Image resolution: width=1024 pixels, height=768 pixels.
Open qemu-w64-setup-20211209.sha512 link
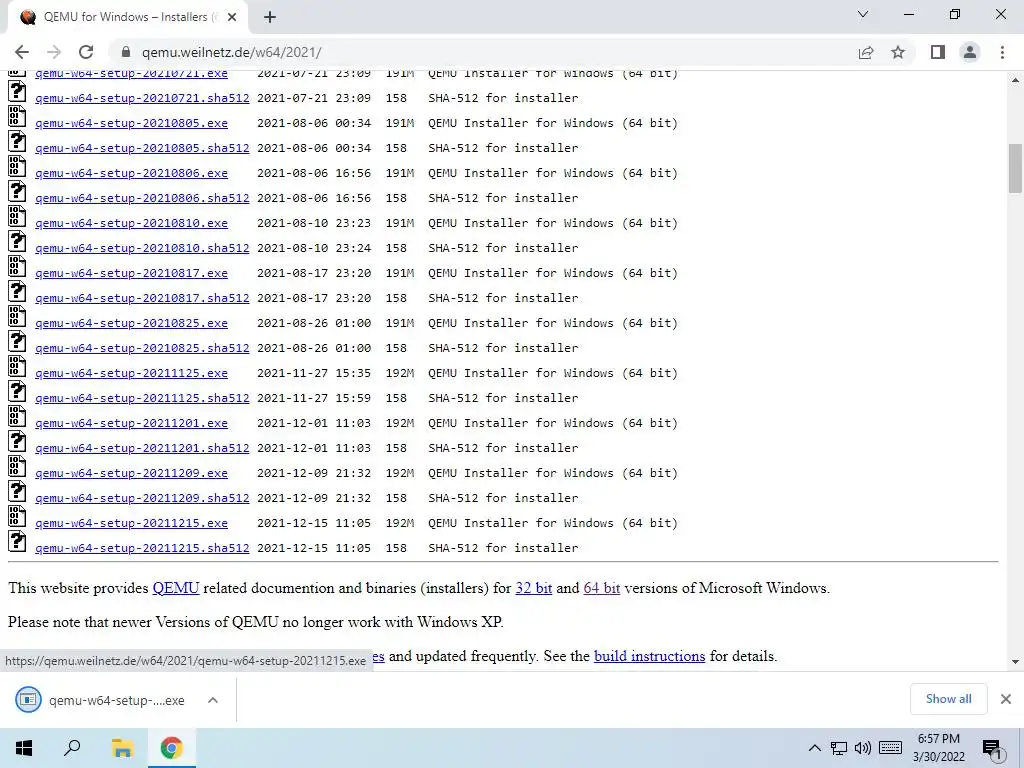(x=142, y=498)
